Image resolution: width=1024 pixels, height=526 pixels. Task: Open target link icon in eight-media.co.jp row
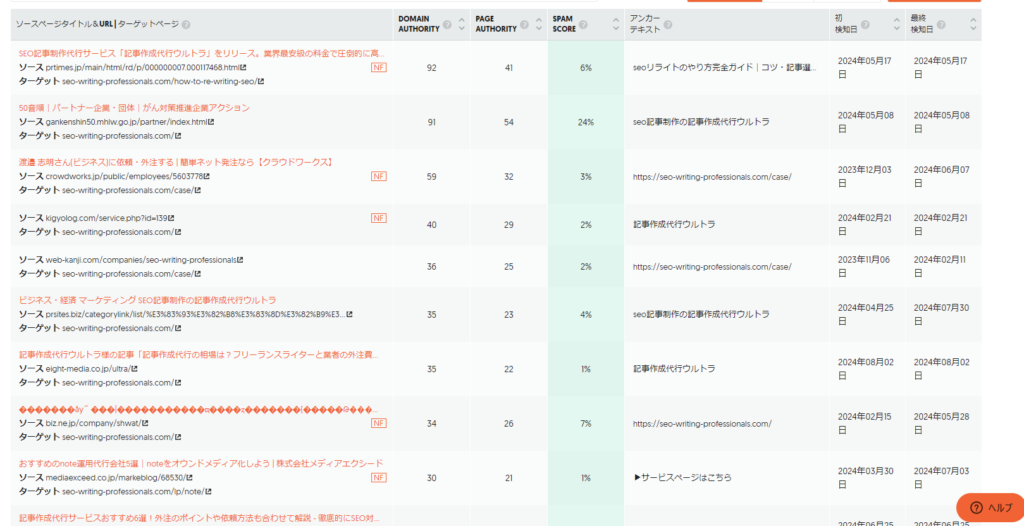[x=178, y=383]
